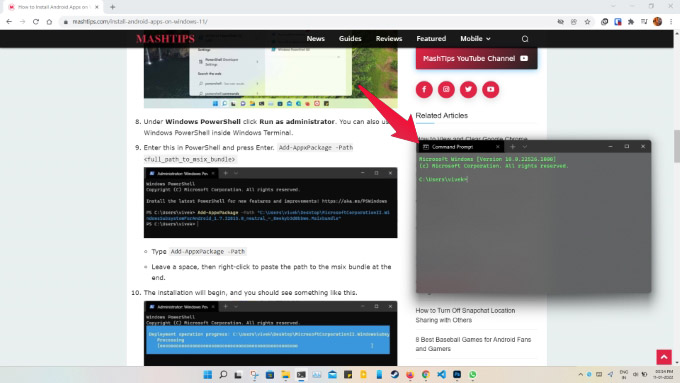Click the PowerShell Add-AppxPackage screenshot image
680x383 pixels.
(x=271, y=203)
